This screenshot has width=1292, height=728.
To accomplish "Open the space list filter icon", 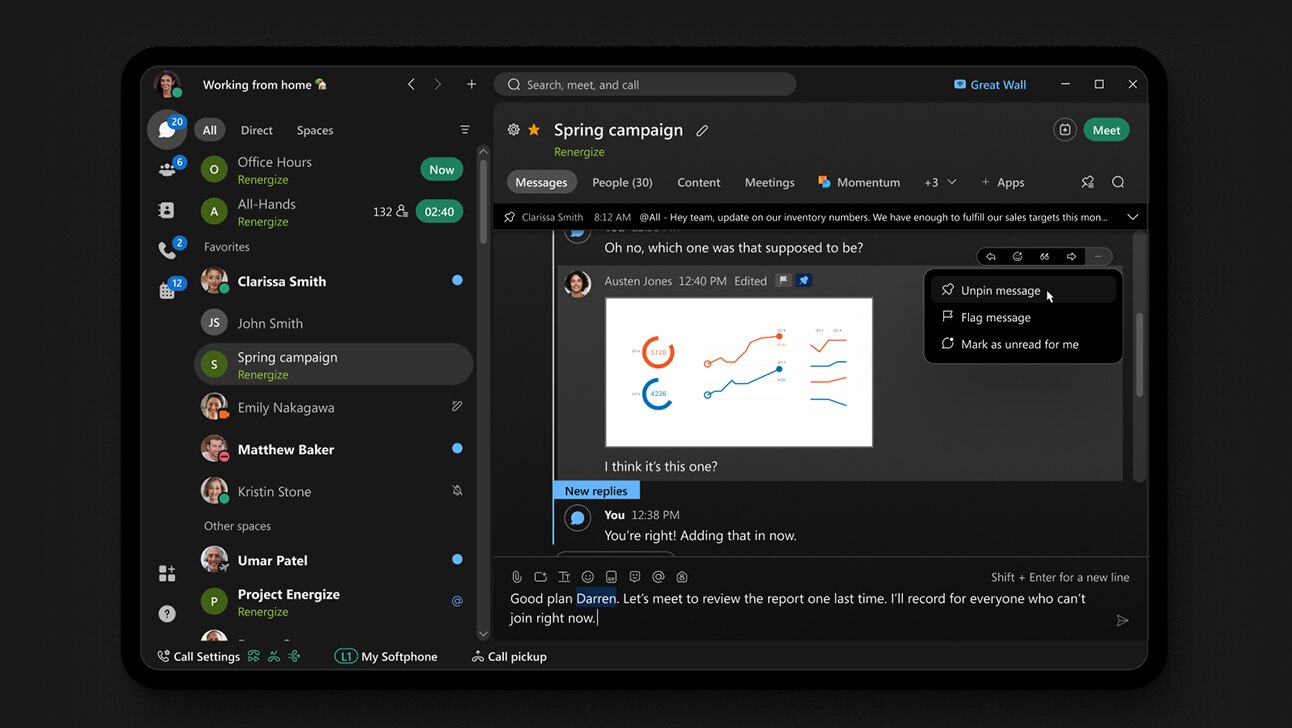I will tap(465, 130).
